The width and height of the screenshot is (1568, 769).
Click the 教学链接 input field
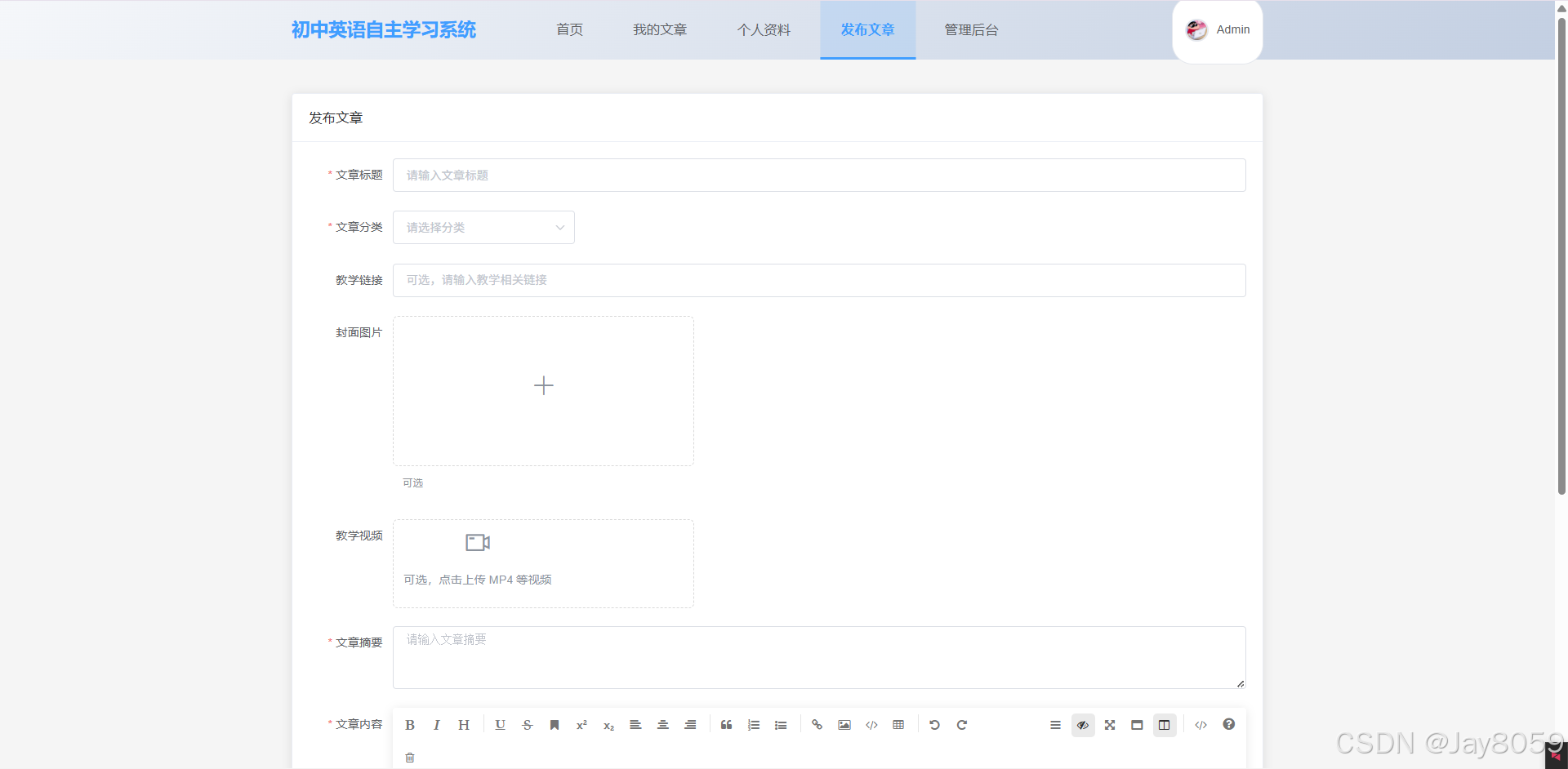pyautogui.click(x=819, y=280)
